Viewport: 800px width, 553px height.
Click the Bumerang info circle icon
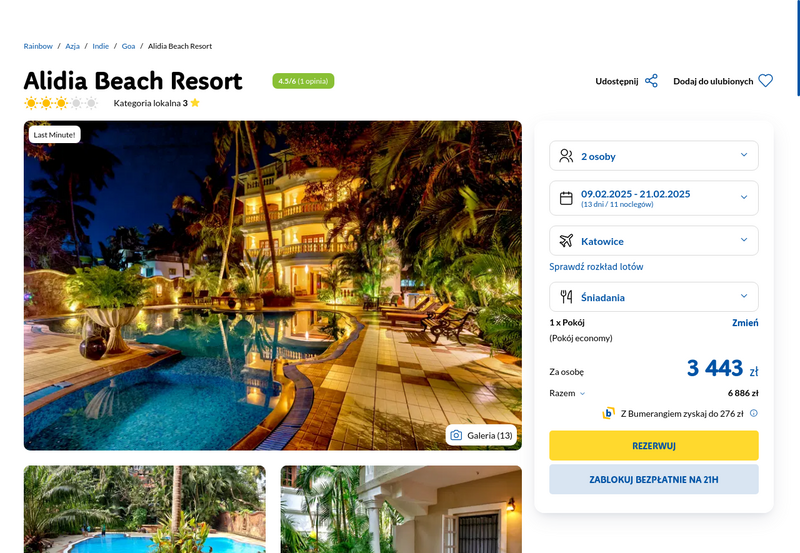(x=754, y=413)
